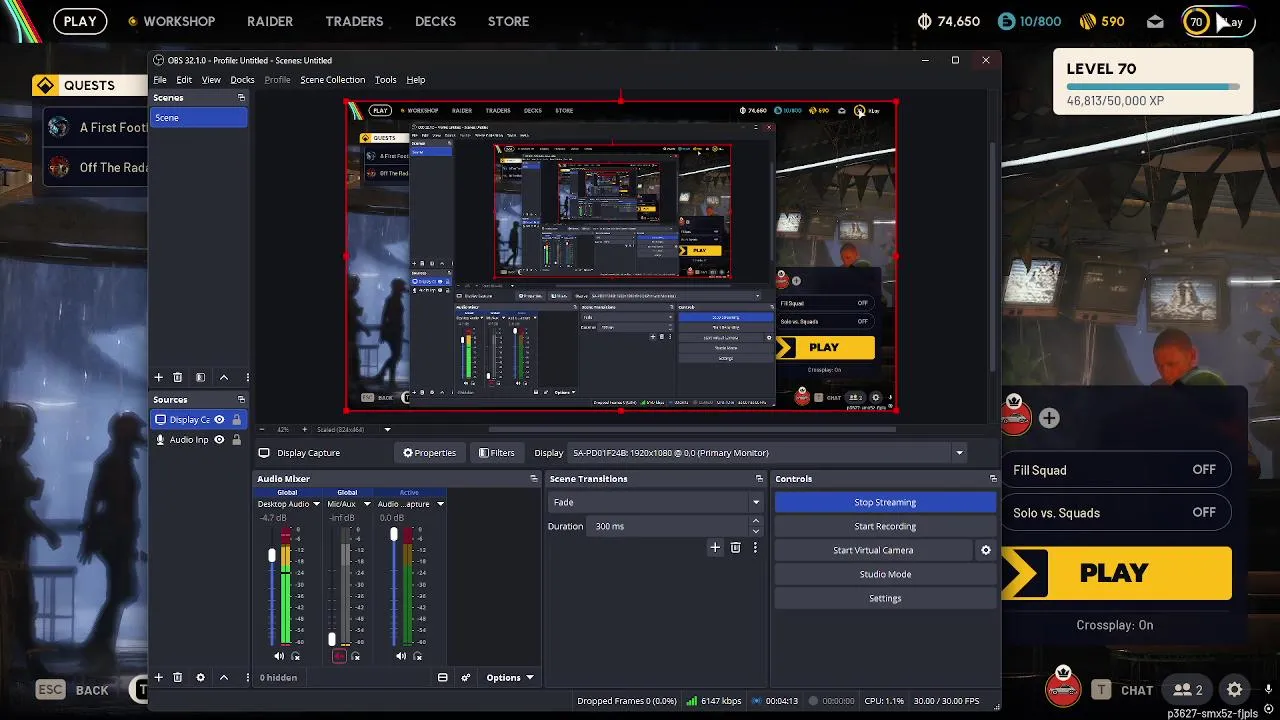Open the Edit menu
This screenshot has width=1280, height=720.
(184, 80)
